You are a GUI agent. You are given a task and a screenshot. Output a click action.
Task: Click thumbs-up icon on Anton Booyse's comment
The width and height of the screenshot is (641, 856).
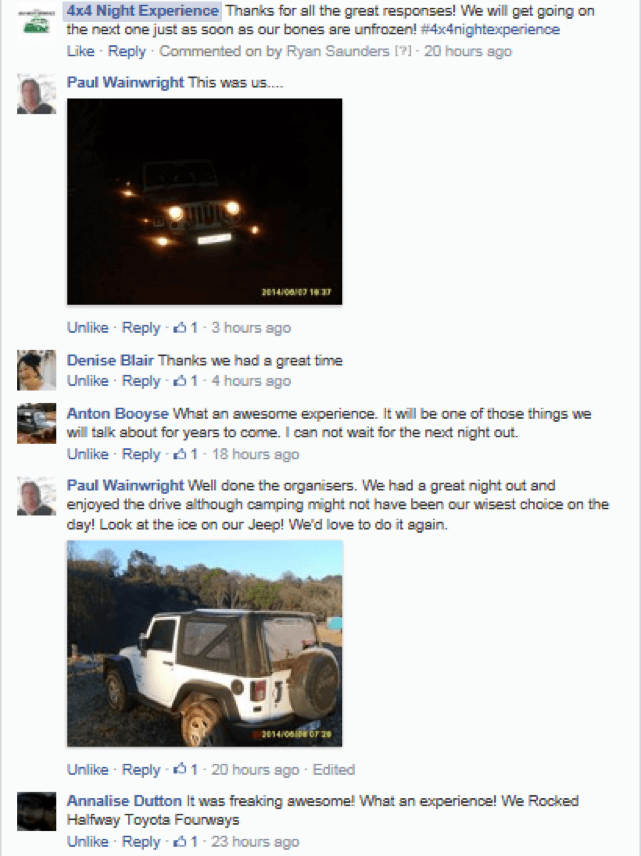pos(180,454)
